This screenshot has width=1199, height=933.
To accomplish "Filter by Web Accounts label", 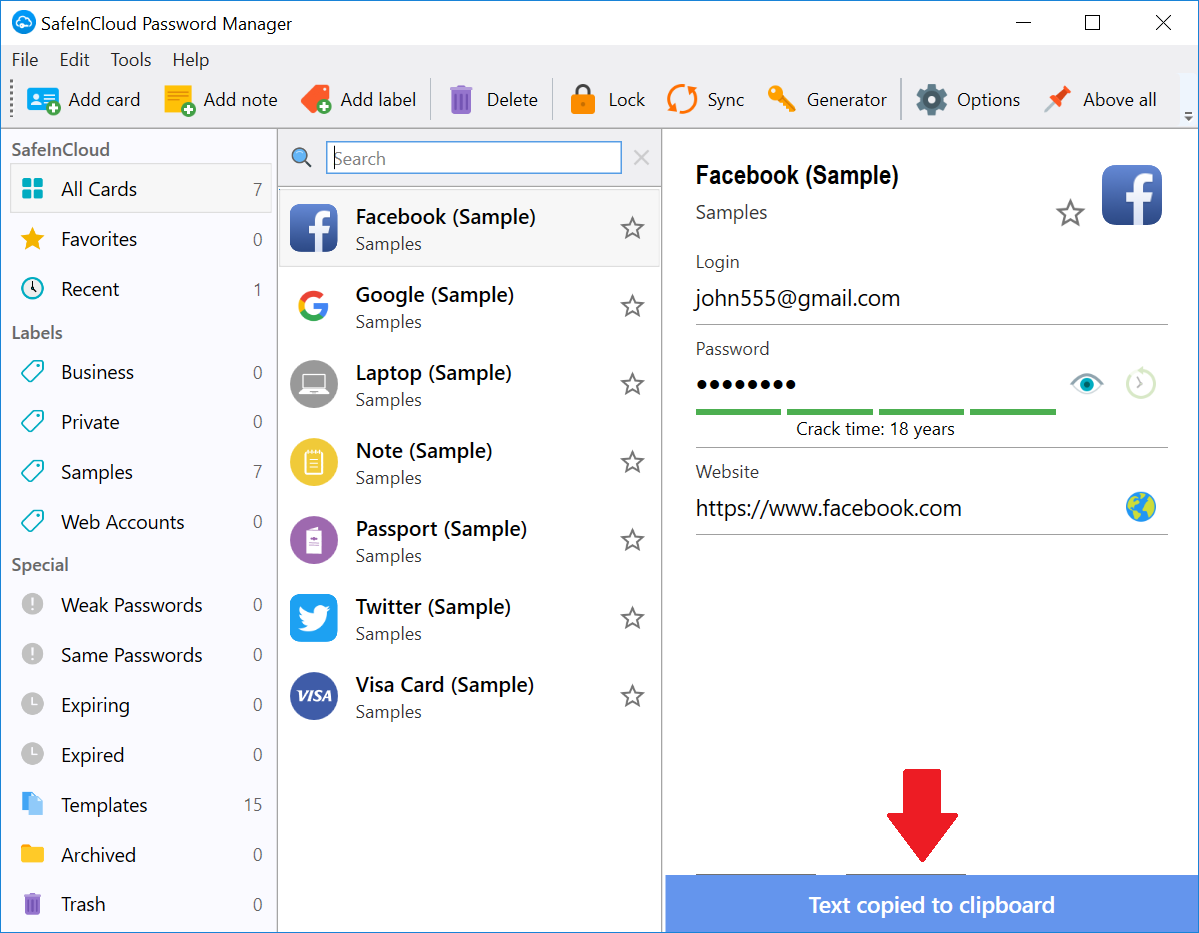I will 141,522.
